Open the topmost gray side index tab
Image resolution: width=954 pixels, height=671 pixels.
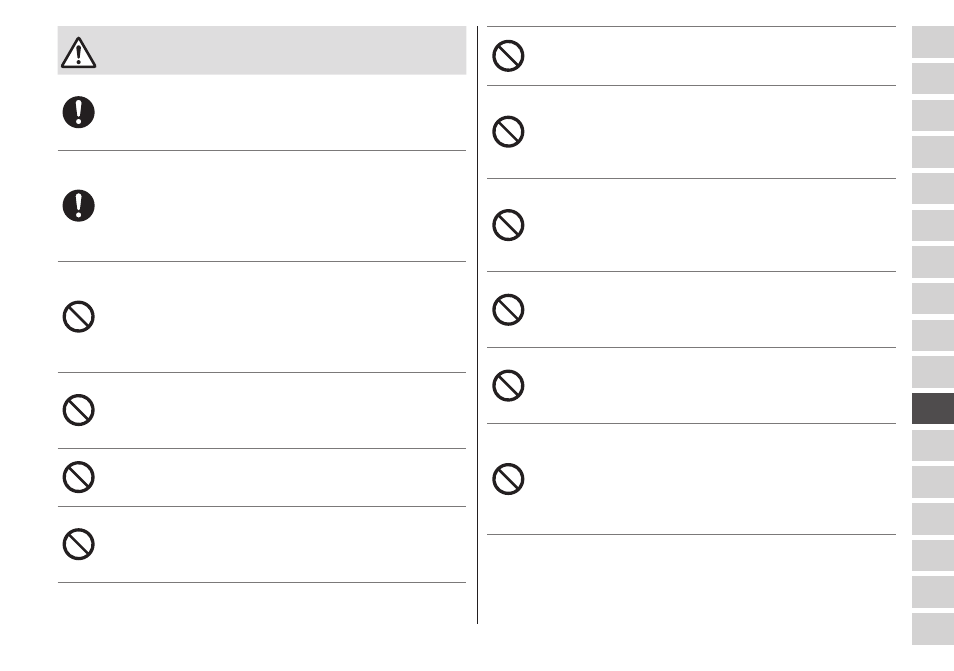pos(933,42)
